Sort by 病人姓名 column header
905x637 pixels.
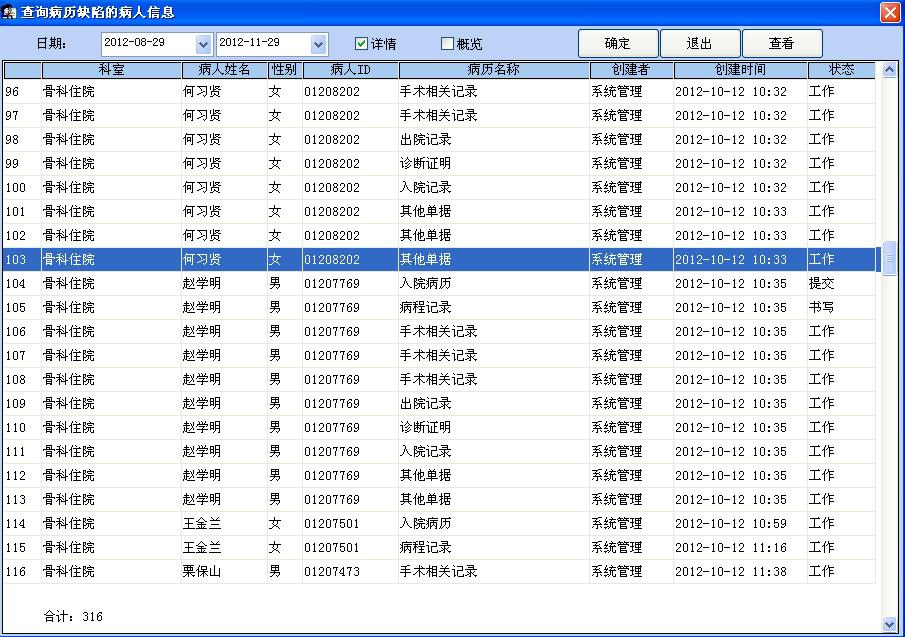point(224,70)
